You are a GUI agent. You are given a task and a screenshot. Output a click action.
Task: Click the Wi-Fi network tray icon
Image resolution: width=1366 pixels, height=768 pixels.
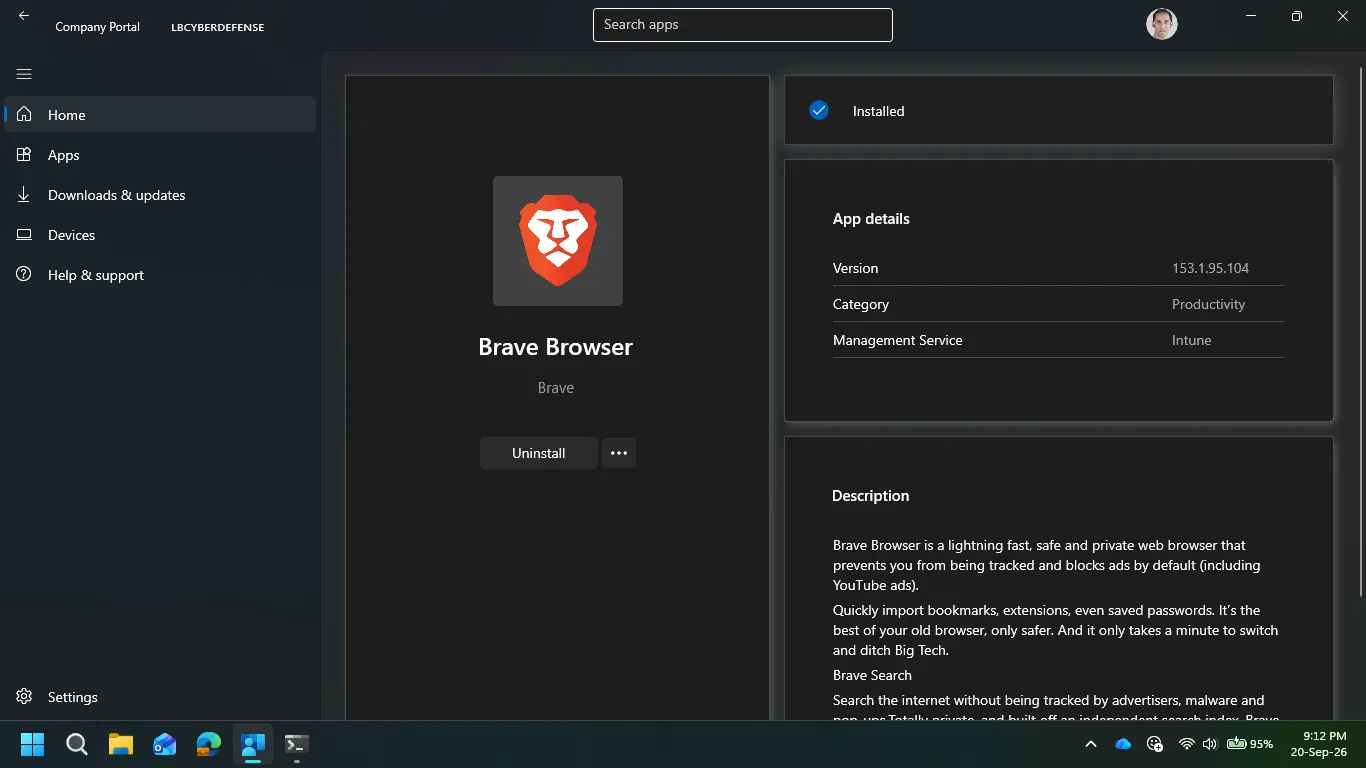[x=1187, y=744]
